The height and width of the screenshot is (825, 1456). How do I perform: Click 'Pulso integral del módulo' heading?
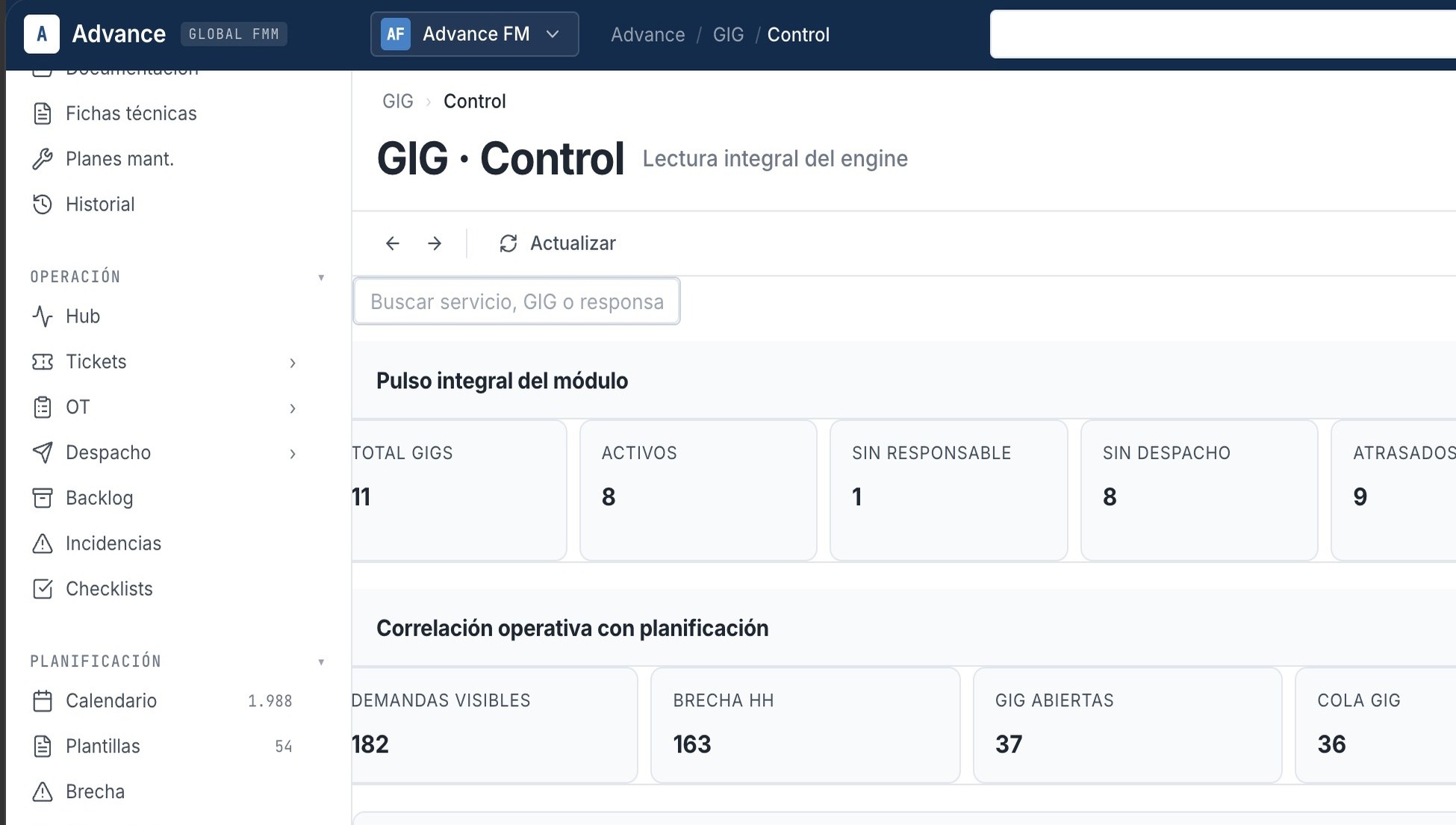tap(502, 381)
